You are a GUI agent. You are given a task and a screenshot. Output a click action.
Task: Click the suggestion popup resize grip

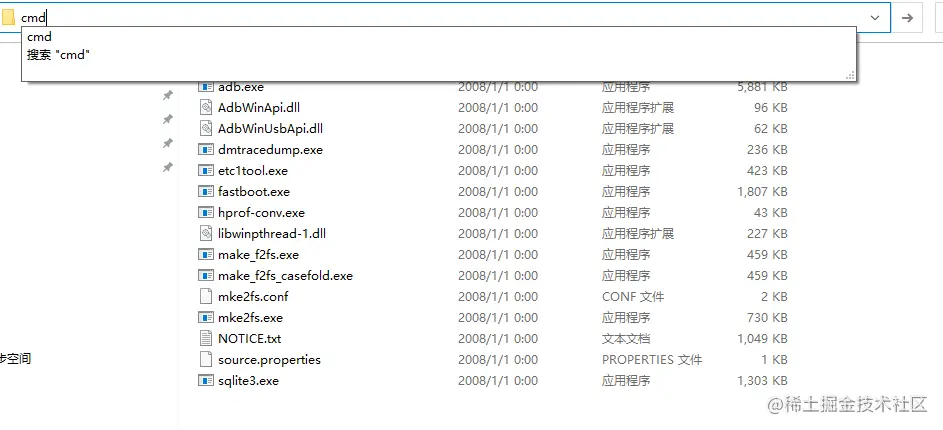pyautogui.click(x=850, y=75)
